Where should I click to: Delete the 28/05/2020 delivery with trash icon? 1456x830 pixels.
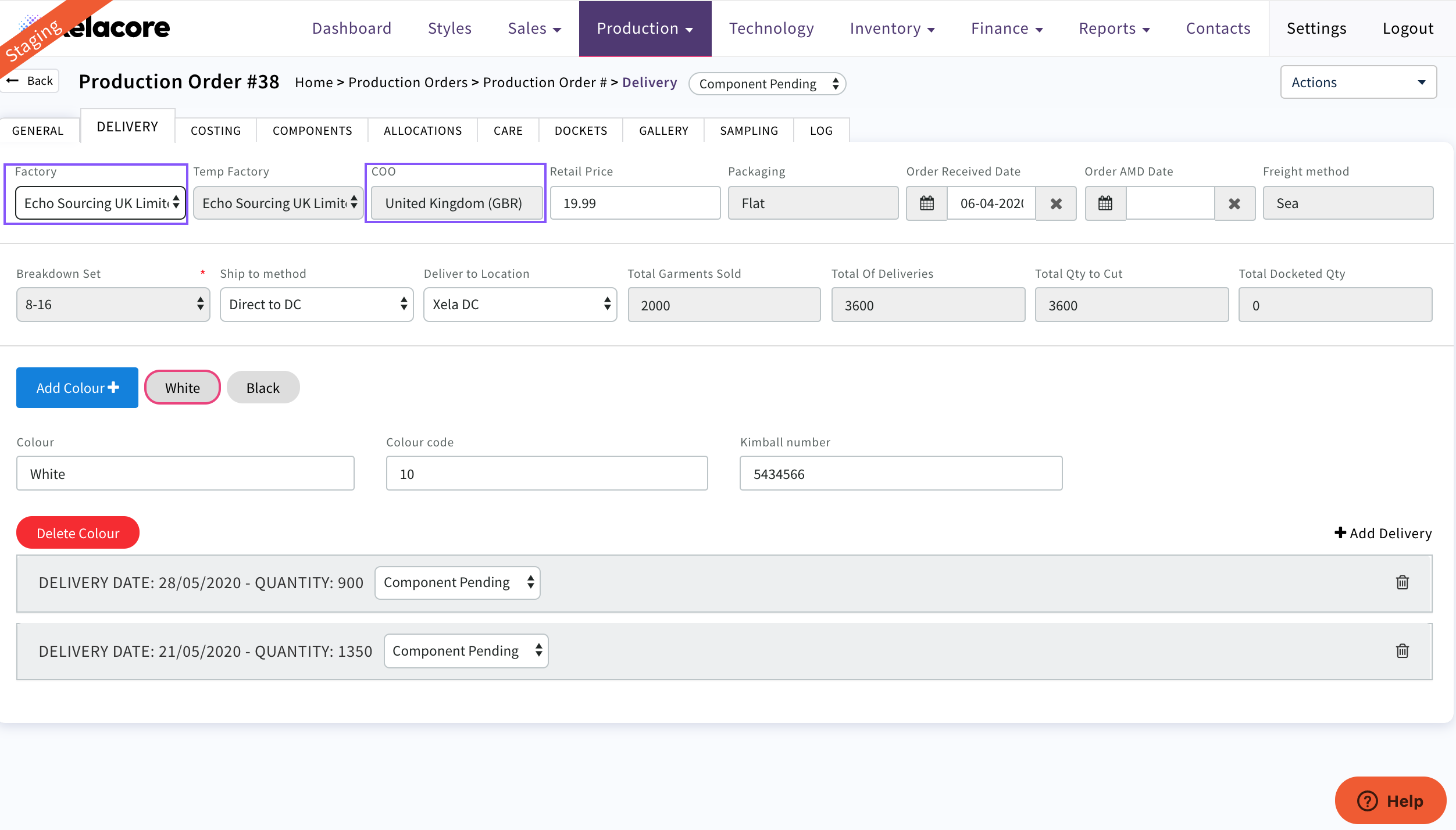(x=1402, y=582)
